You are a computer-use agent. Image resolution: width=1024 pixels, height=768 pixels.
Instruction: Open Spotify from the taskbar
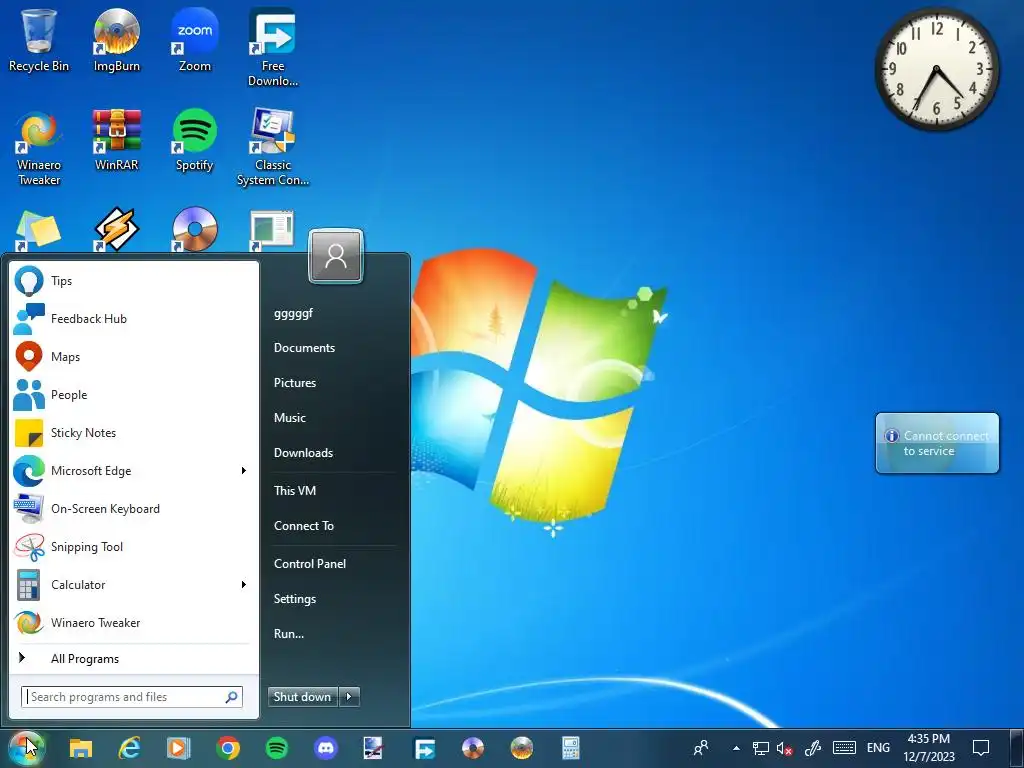[277, 748]
